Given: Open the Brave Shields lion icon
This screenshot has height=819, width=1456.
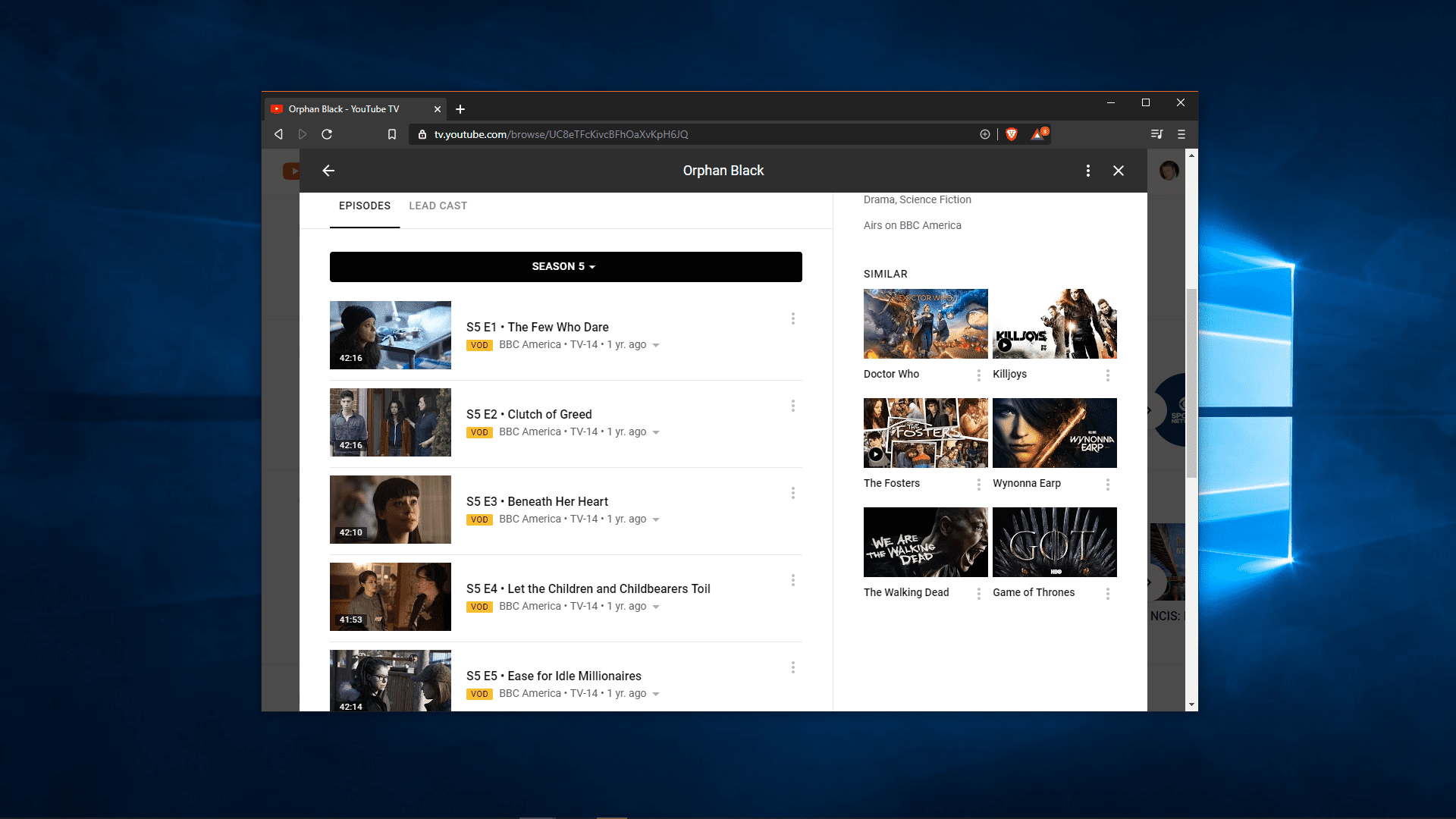Looking at the screenshot, I should pos(1011,134).
